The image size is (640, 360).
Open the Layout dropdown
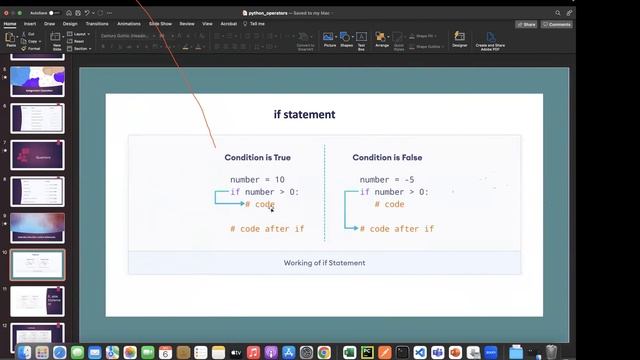[x=78, y=34]
